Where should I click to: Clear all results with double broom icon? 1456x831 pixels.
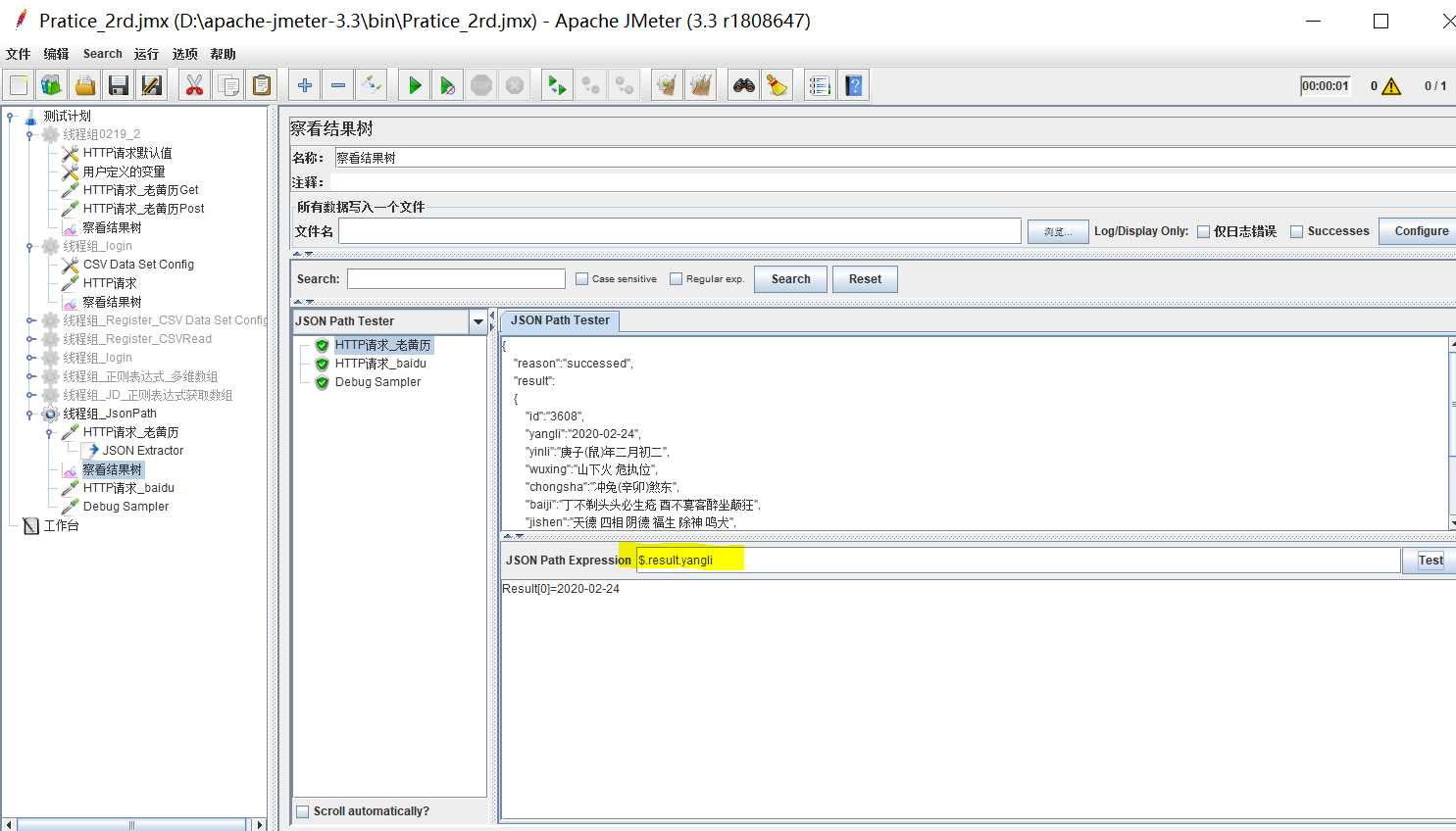tap(701, 86)
